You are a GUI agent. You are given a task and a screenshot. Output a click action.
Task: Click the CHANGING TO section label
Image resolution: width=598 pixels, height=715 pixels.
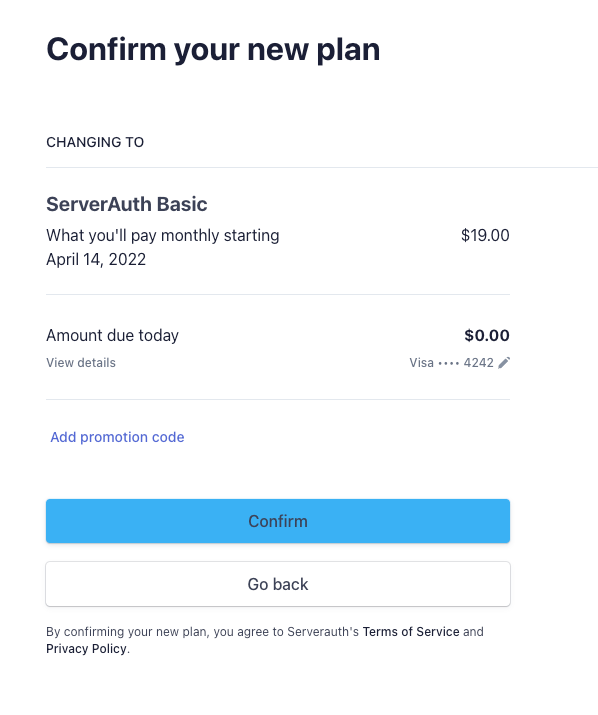pyautogui.click(x=95, y=142)
